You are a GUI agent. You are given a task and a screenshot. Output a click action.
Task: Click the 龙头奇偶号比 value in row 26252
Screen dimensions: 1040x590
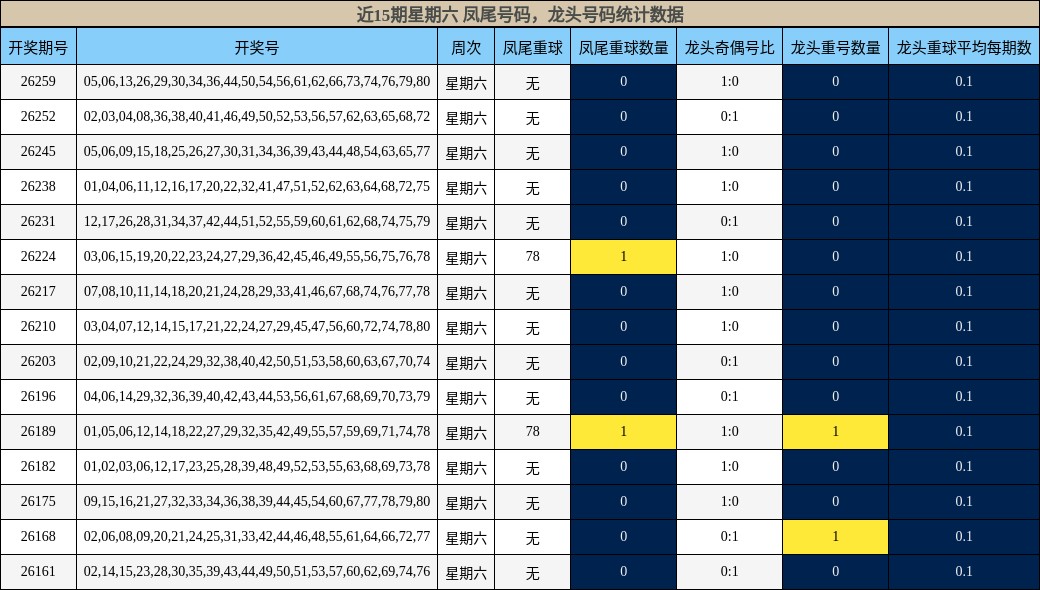[730, 117]
